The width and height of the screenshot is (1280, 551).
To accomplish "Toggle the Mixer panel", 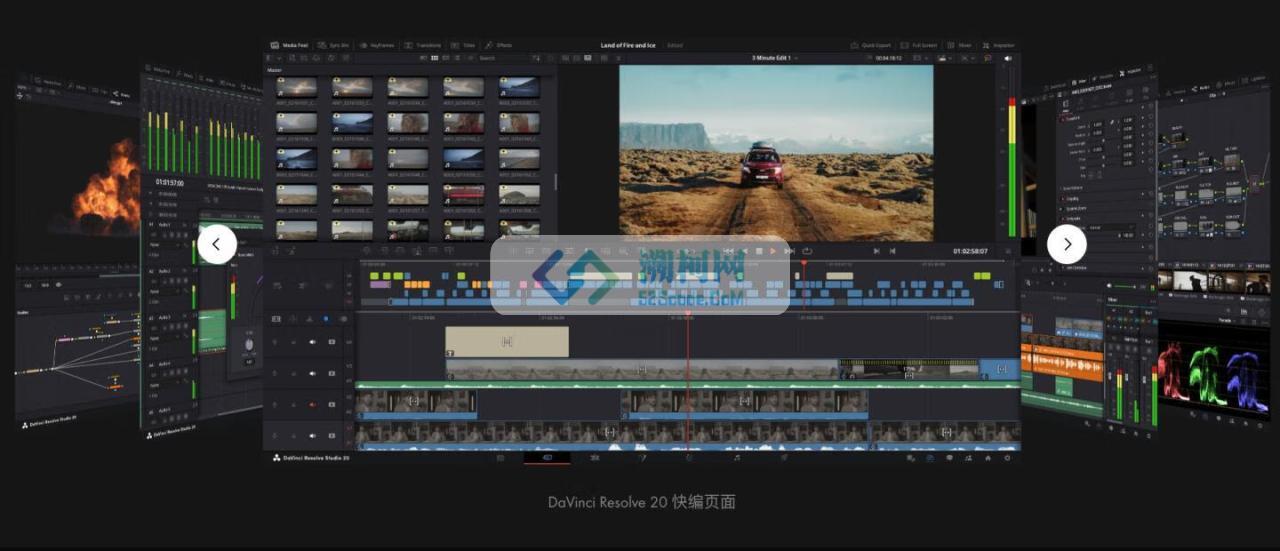I will [x=959, y=45].
